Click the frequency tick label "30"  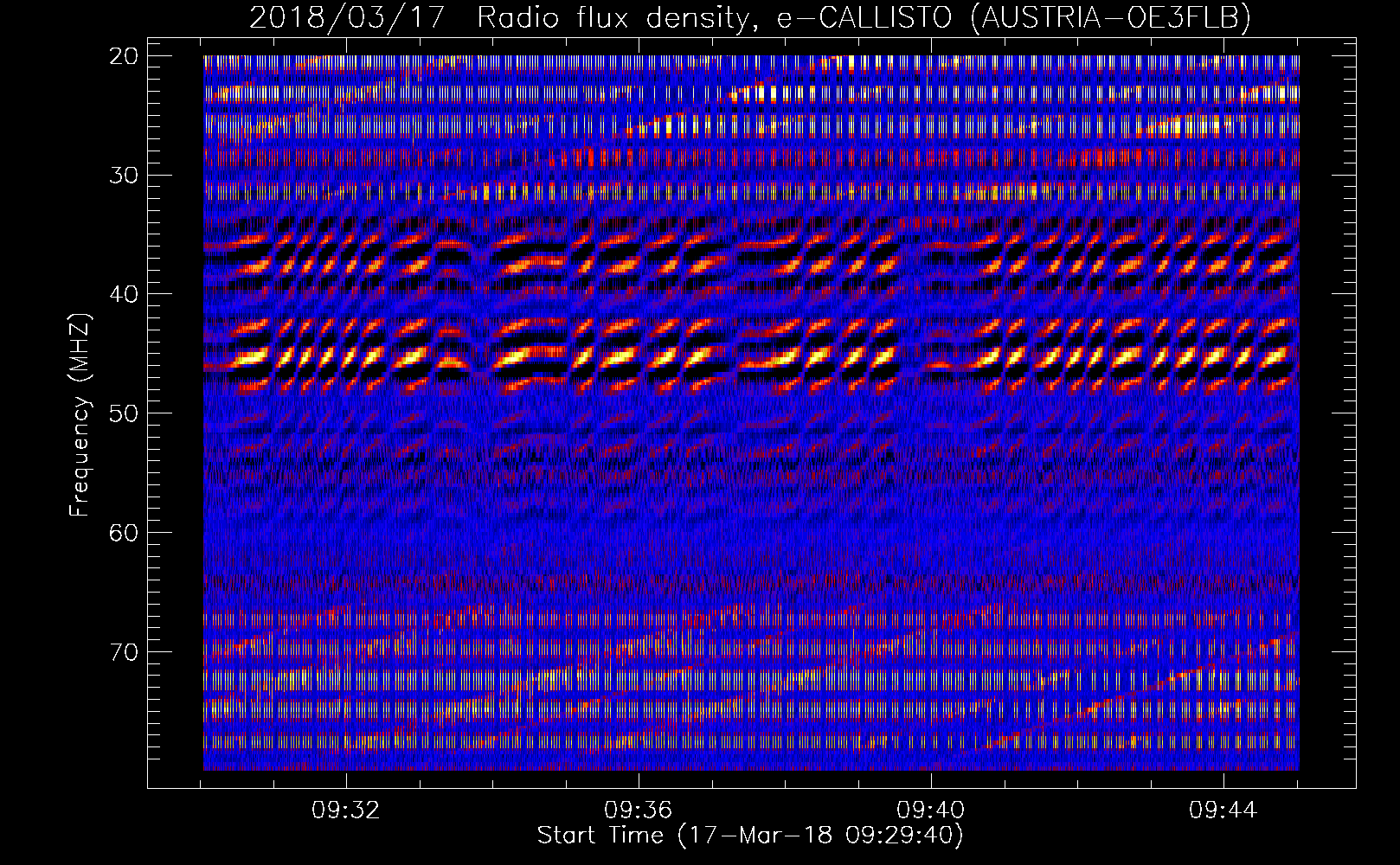[125, 175]
